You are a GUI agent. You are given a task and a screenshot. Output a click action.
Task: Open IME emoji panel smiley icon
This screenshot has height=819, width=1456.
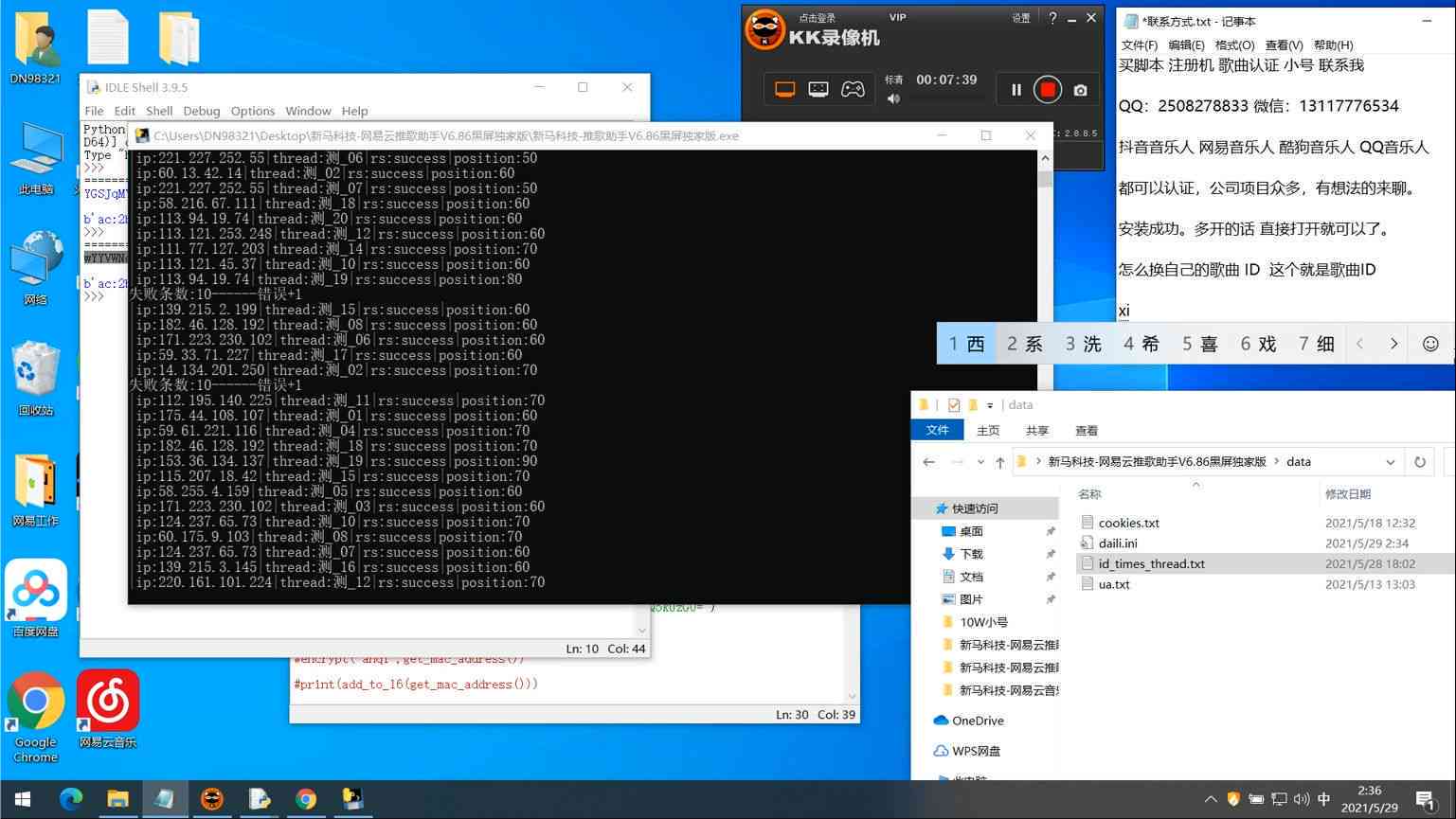point(1430,344)
